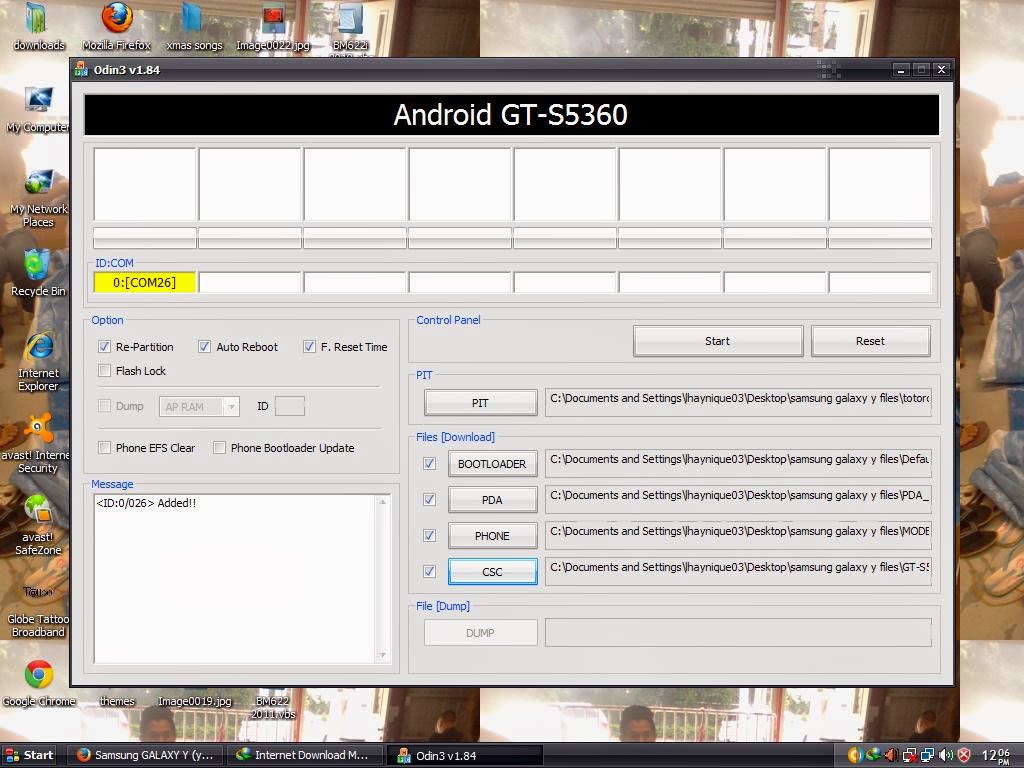The height and width of the screenshot is (768, 1024).
Task: Click the PHONE browse button
Action: (x=492, y=536)
